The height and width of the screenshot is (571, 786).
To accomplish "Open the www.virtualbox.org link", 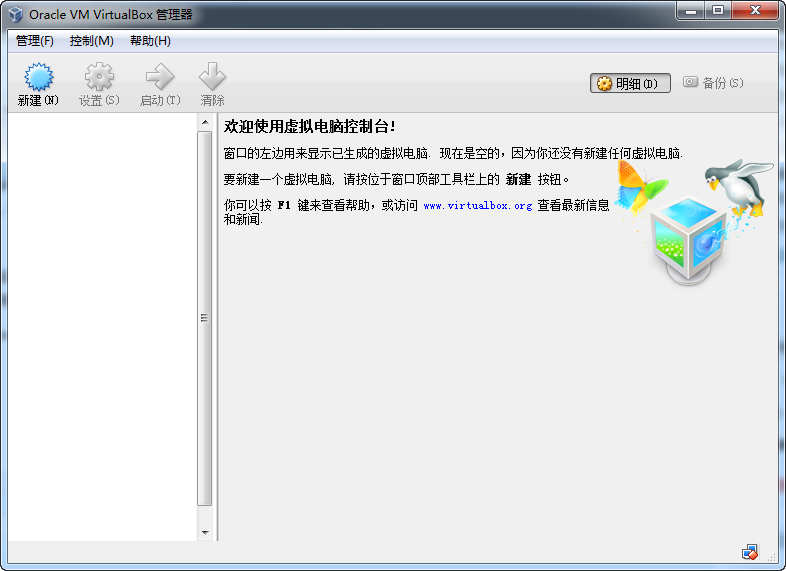I will [x=477, y=206].
